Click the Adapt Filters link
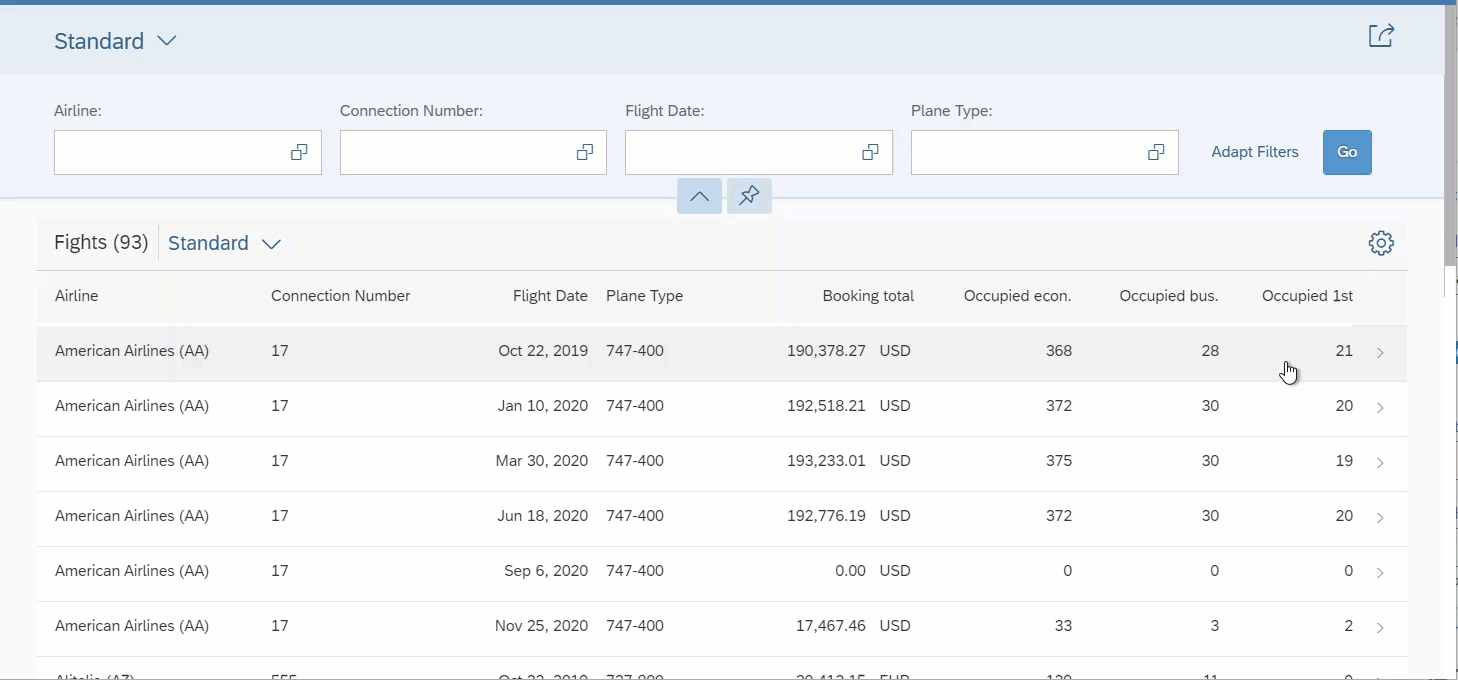 coord(1254,152)
